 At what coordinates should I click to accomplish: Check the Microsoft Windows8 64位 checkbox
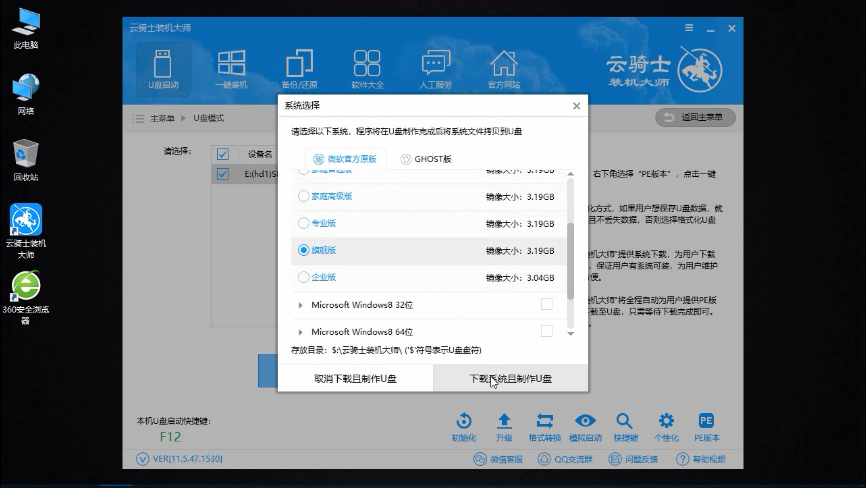point(547,331)
